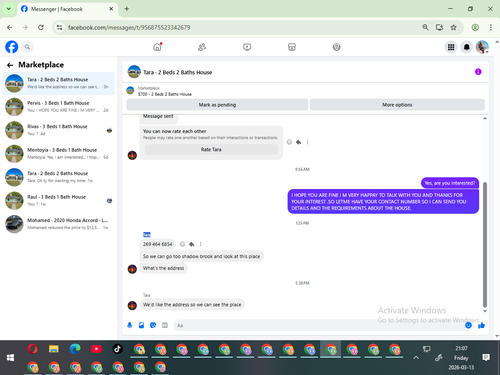Click message 'We'd like the address so we can see the place'

[192, 305]
